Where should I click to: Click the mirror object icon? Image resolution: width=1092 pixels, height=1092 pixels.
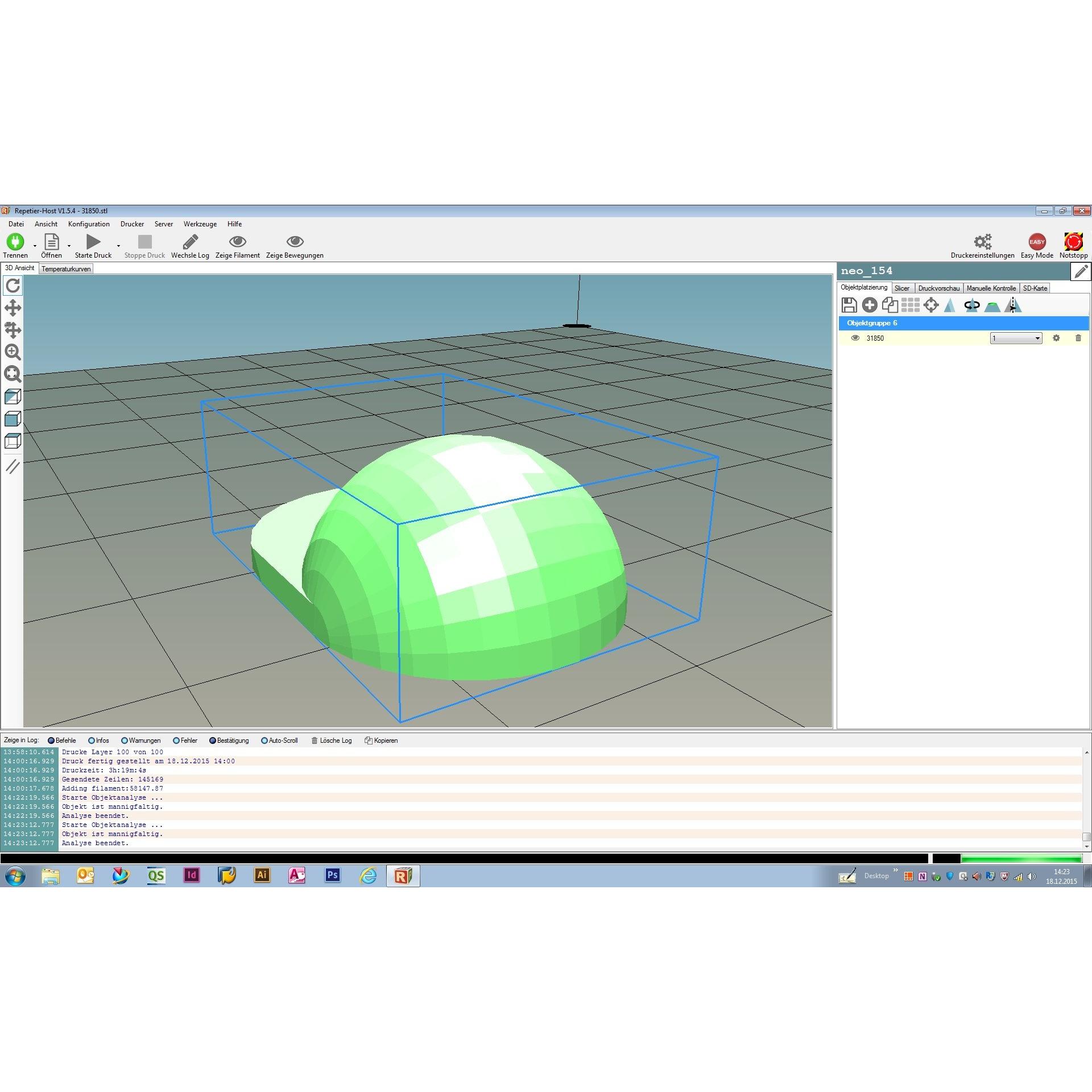tap(1013, 305)
